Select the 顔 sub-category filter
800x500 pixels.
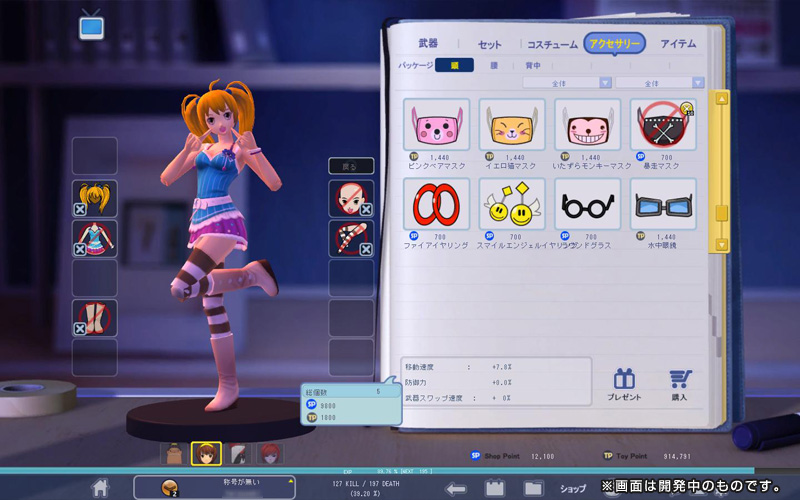(x=454, y=65)
